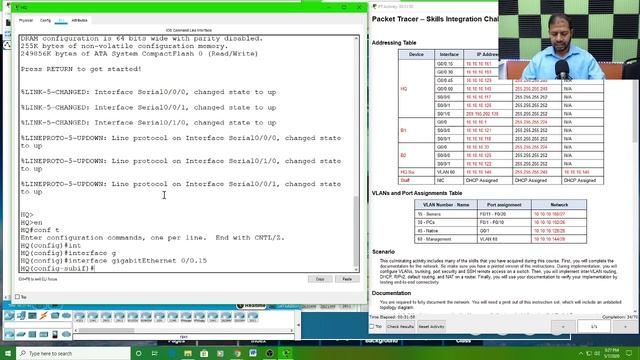Select the Switches subcategory icon
Viewport: 640px width, 360px height.
click(21, 334)
